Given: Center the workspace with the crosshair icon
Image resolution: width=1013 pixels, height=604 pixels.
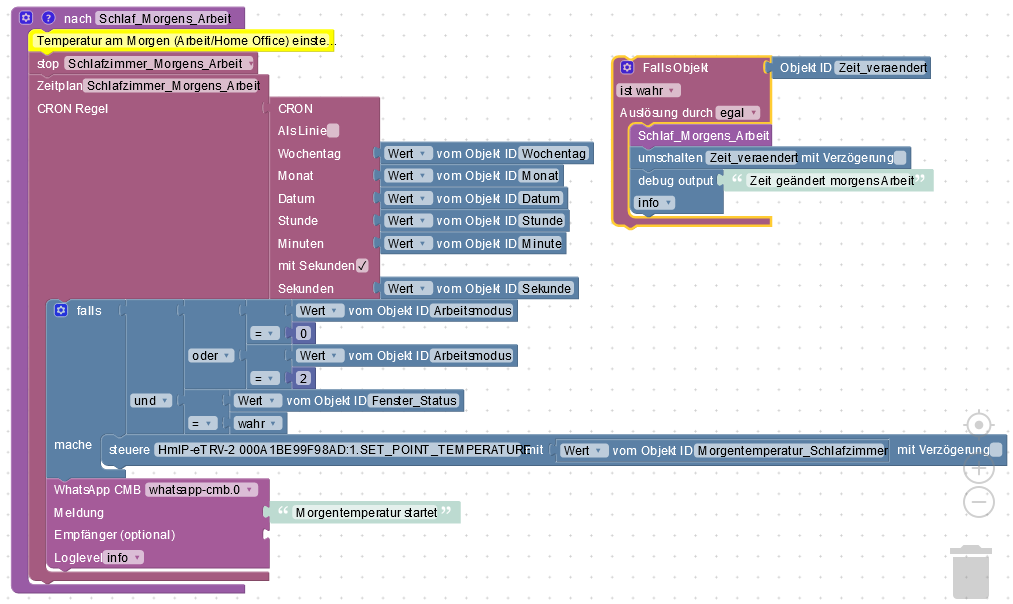Looking at the screenshot, I should [979, 425].
